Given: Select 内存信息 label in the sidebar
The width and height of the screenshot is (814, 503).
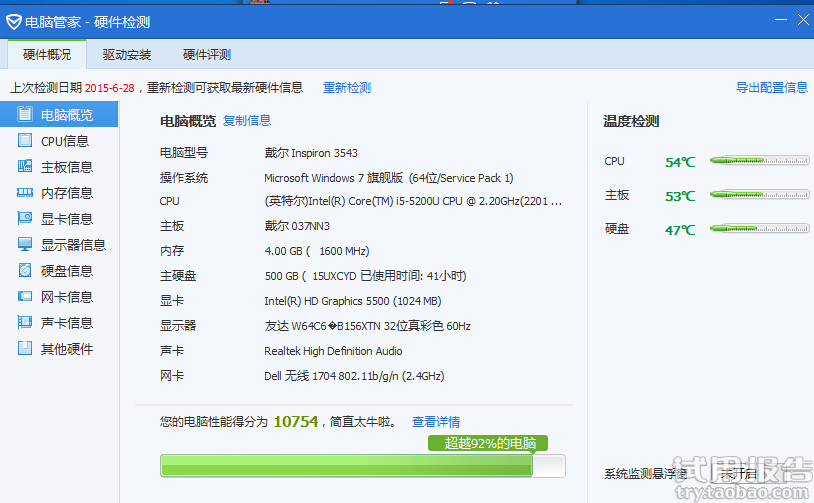Looking at the screenshot, I should (x=67, y=193).
